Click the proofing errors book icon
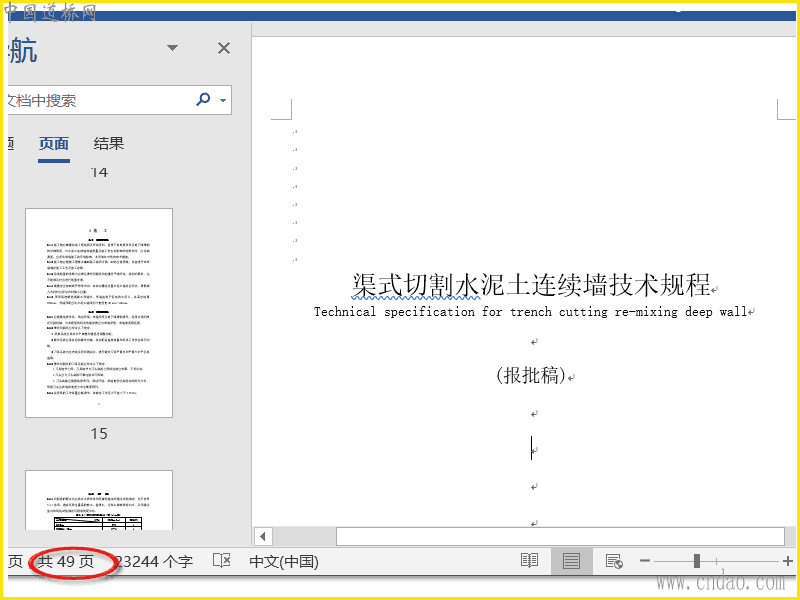The width and height of the screenshot is (800, 600). (x=221, y=561)
